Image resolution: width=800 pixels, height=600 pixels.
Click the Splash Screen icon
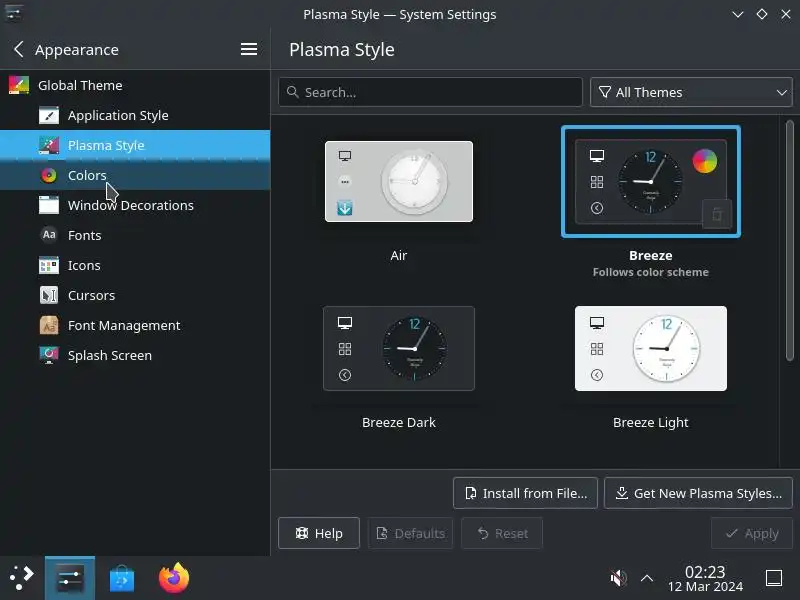coord(49,355)
